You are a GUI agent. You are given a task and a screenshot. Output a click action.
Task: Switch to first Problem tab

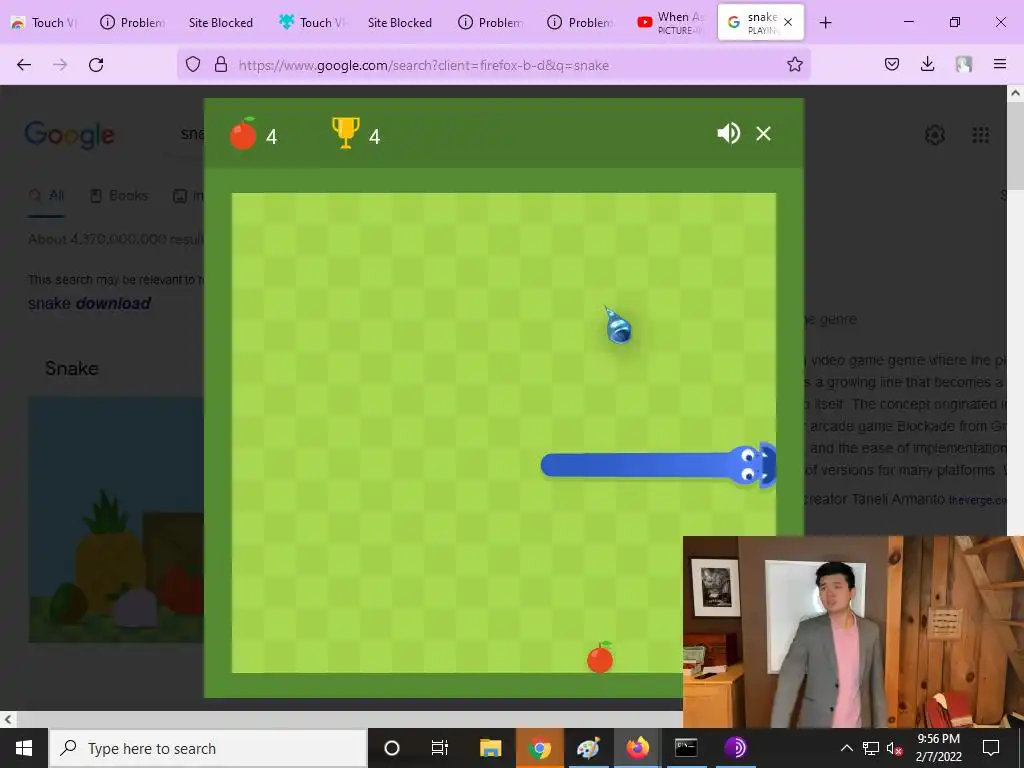[x=132, y=23]
